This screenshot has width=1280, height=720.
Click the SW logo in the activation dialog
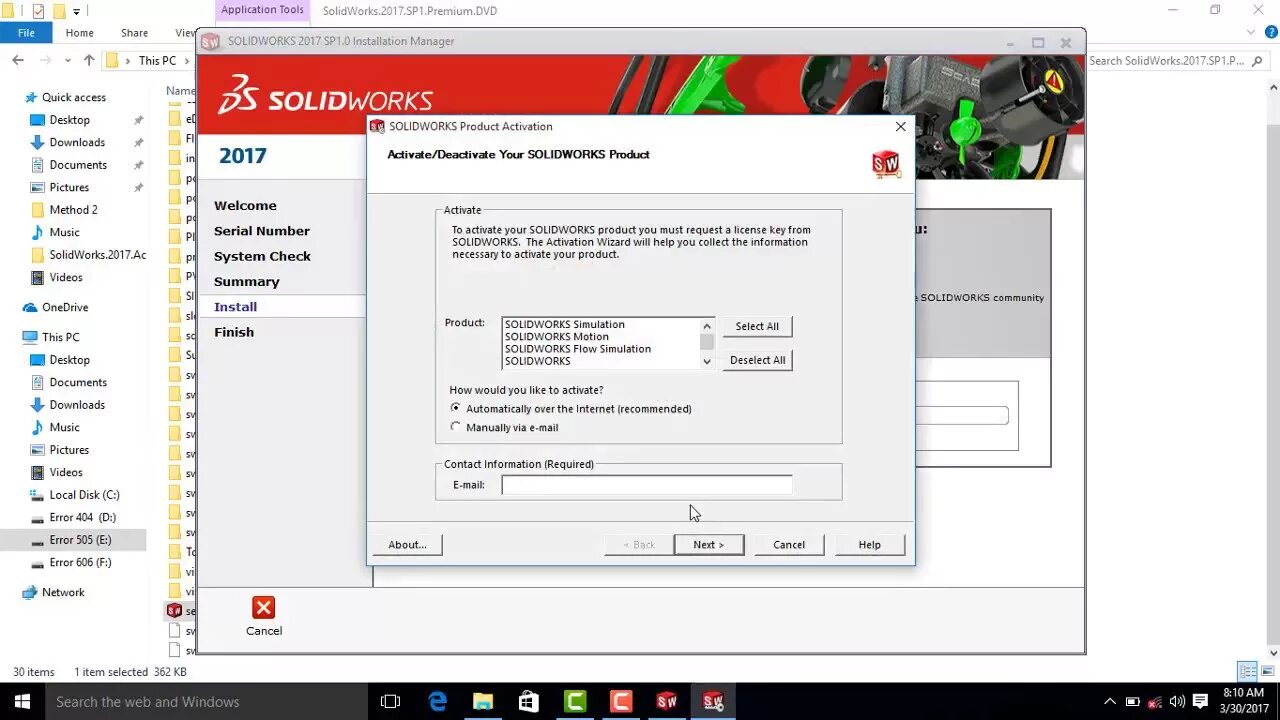[x=886, y=163]
